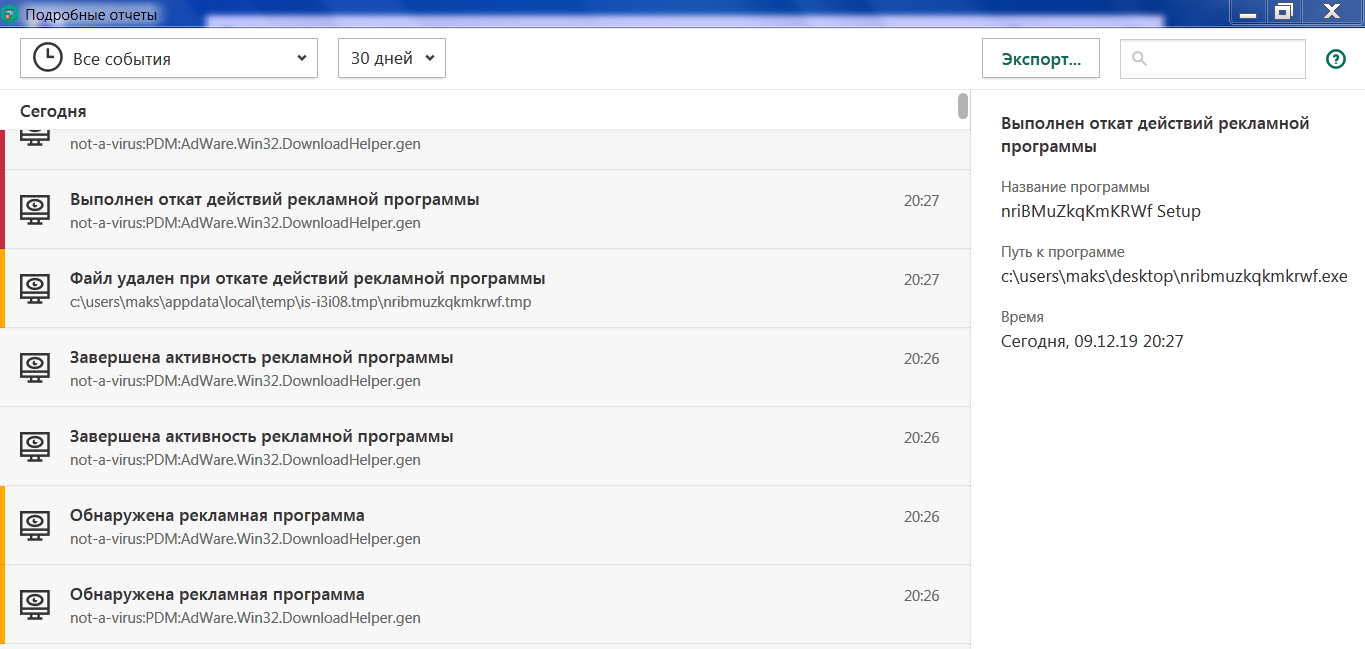Click the event list scrollbar thumb
This screenshot has height=649, width=1365.
963,105
